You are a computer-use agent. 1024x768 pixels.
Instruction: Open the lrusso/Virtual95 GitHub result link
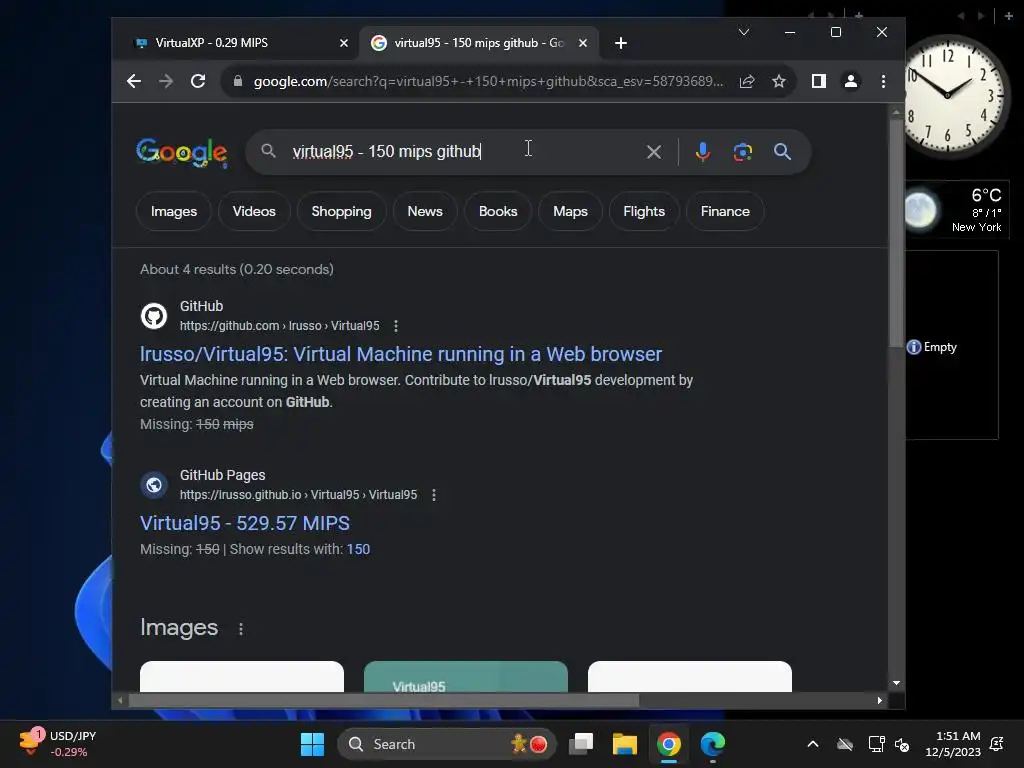pyautogui.click(x=401, y=354)
